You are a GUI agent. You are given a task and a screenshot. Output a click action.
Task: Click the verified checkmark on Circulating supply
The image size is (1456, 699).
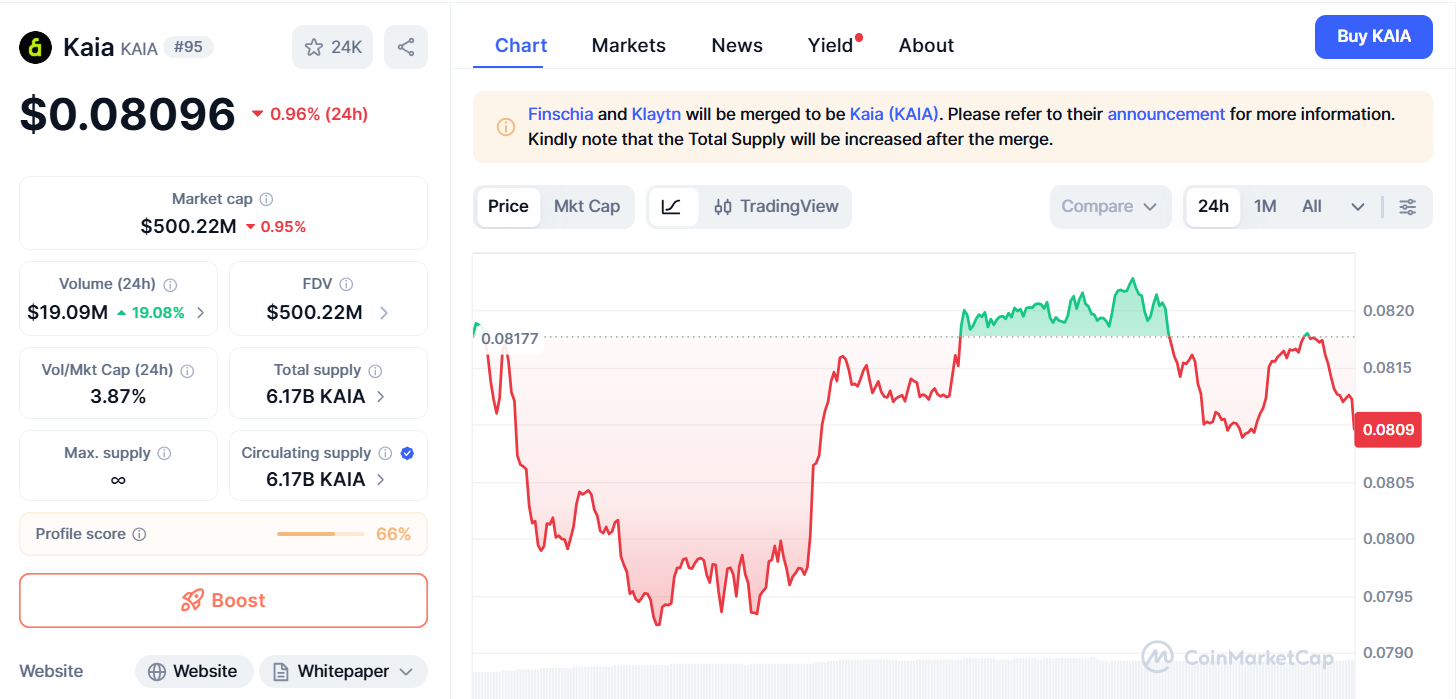(406, 453)
